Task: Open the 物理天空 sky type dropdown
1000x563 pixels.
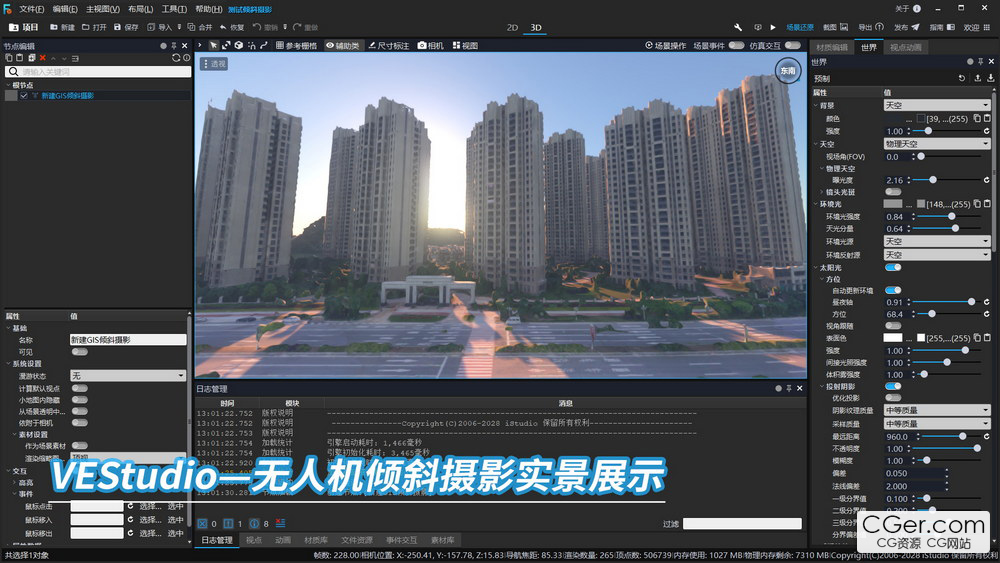Action: click(936, 144)
